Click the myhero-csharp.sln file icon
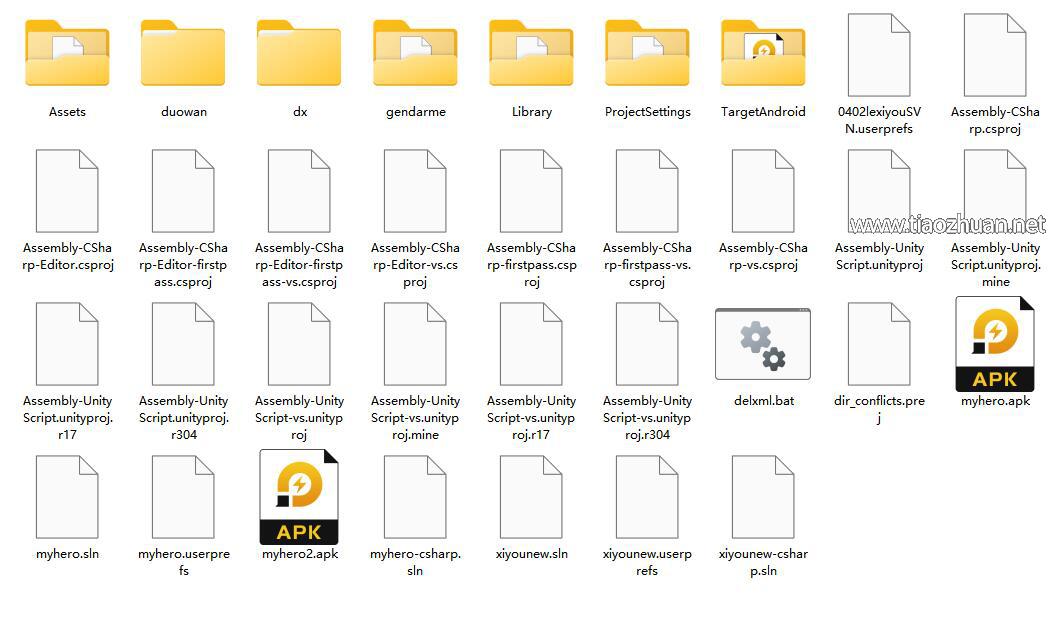The width and height of the screenshot is (1051, 625). tap(415, 497)
